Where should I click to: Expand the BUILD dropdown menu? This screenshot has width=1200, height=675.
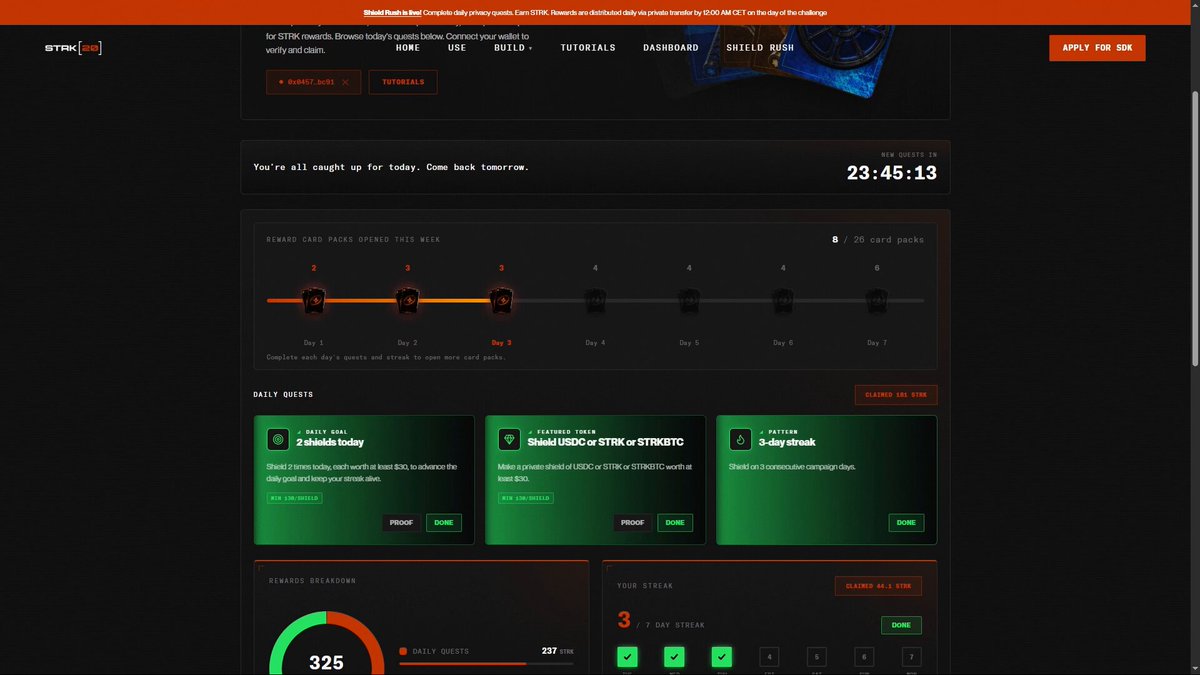(513, 48)
